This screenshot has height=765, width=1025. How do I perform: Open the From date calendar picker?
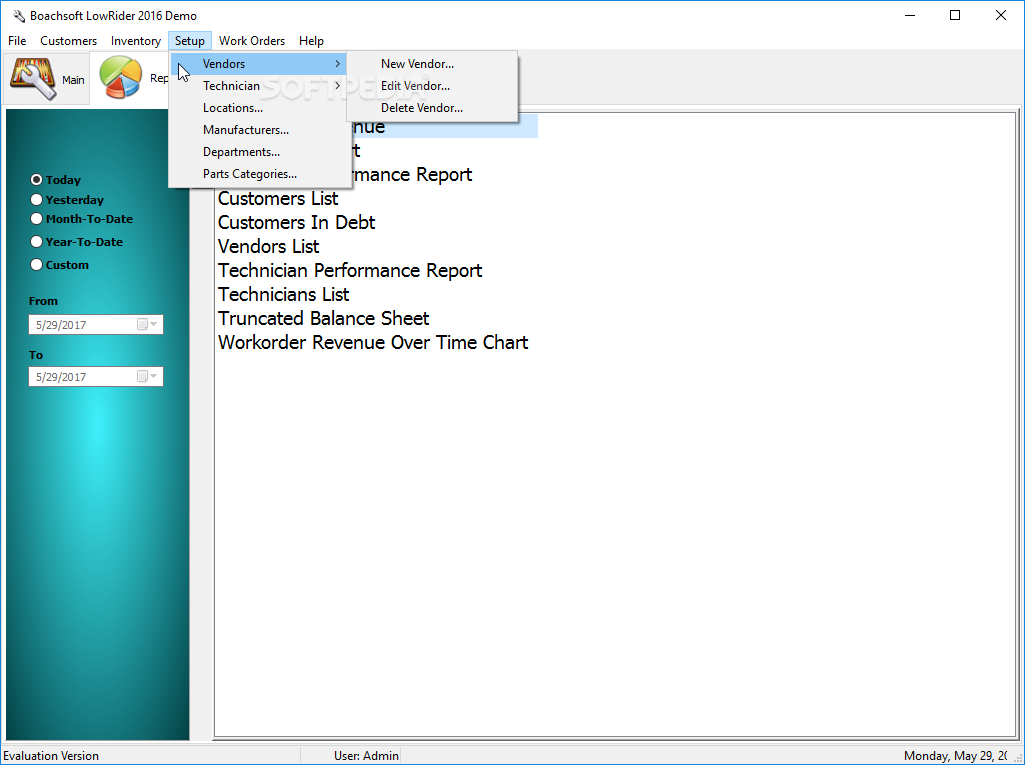(x=147, y=324)
